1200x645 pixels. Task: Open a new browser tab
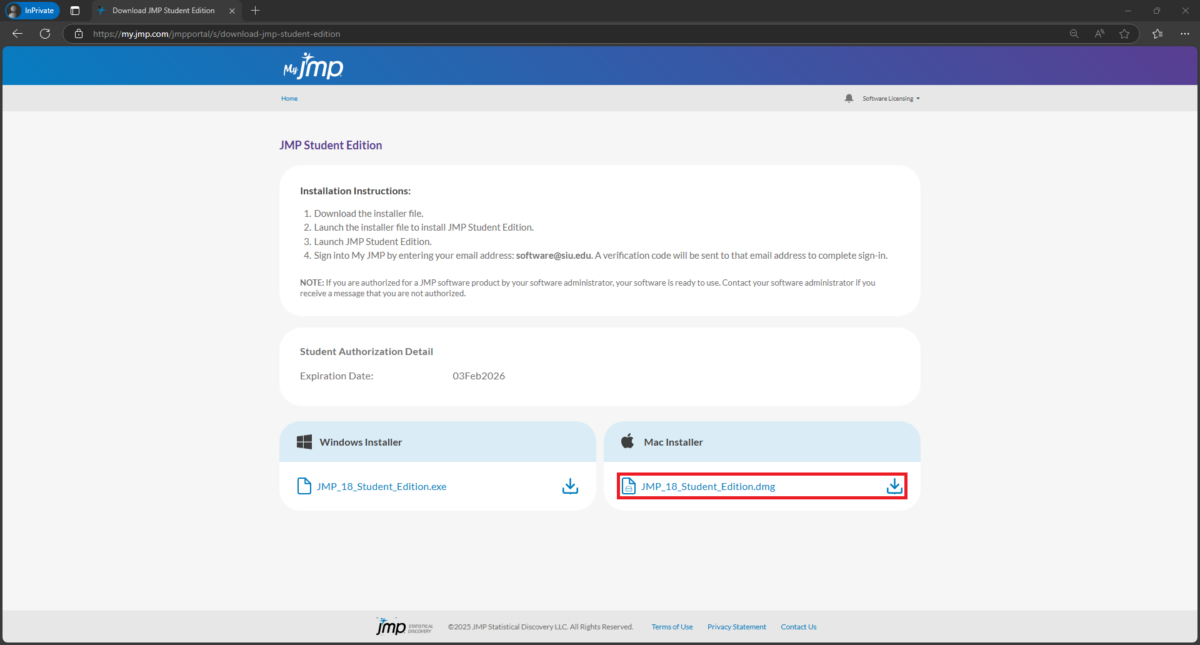tap(254, 11)
